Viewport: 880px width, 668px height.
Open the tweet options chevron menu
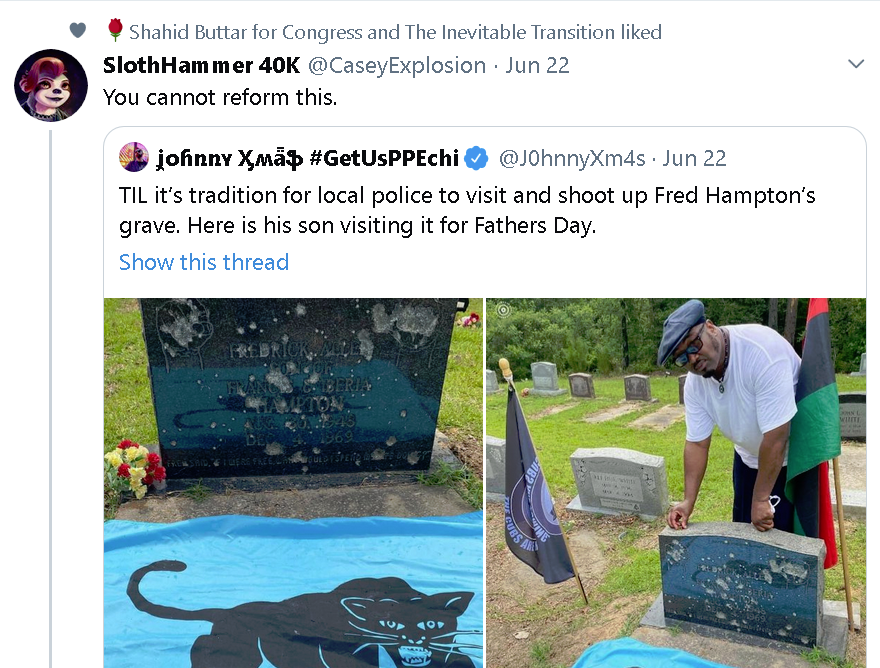[855, 64]
